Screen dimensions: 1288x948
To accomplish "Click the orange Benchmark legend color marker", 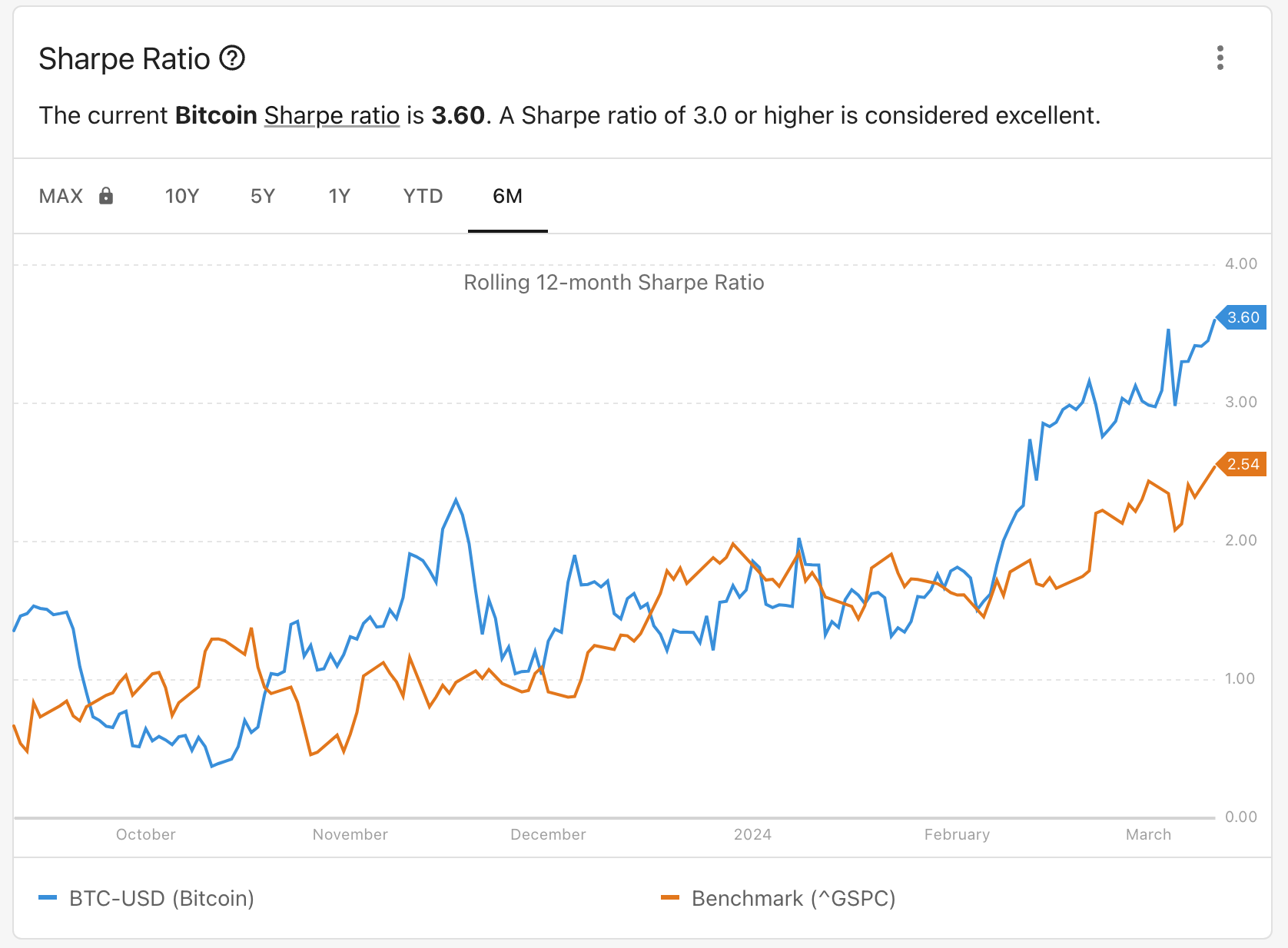I will 670,898.
